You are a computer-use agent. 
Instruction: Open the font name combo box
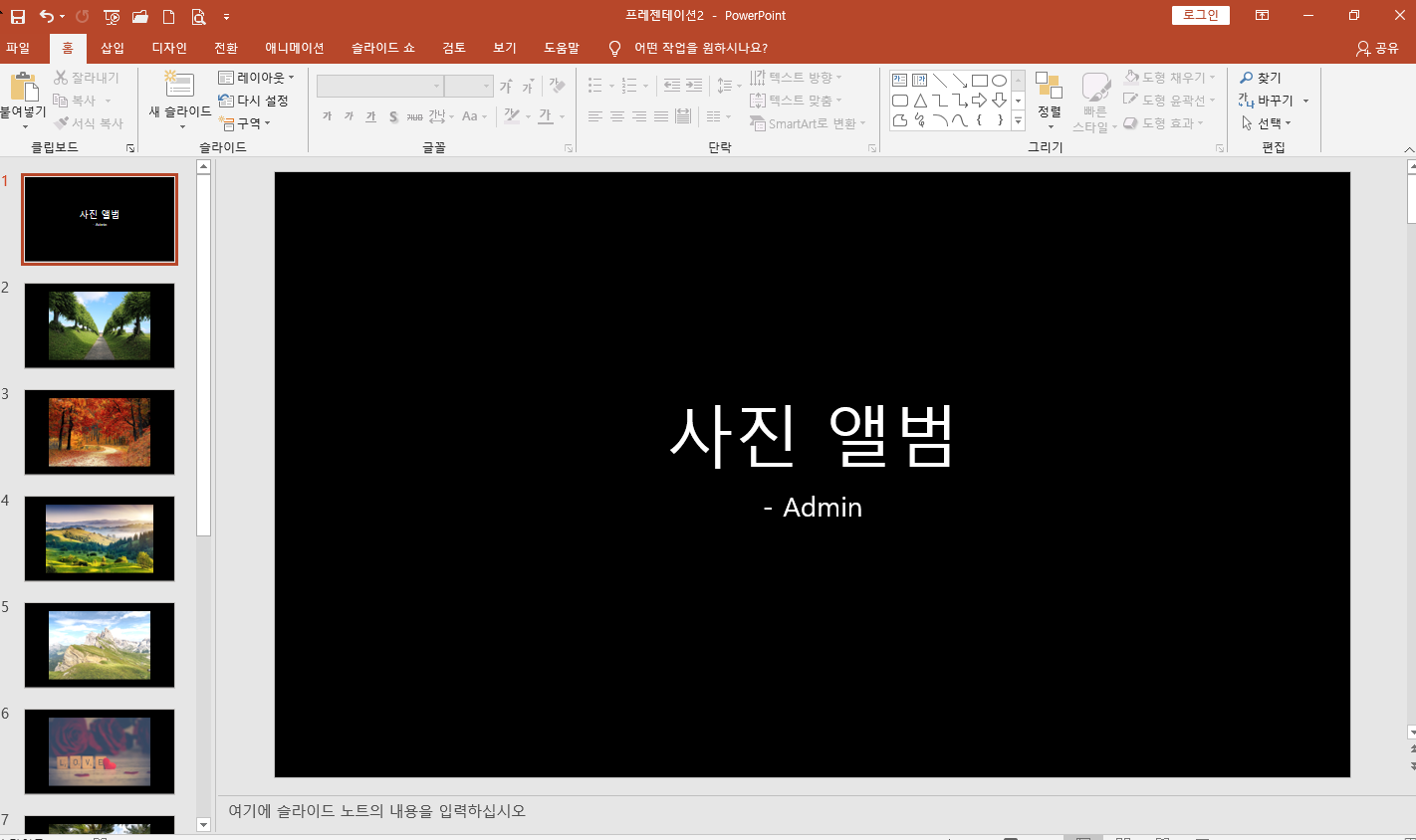click(379, 87)
